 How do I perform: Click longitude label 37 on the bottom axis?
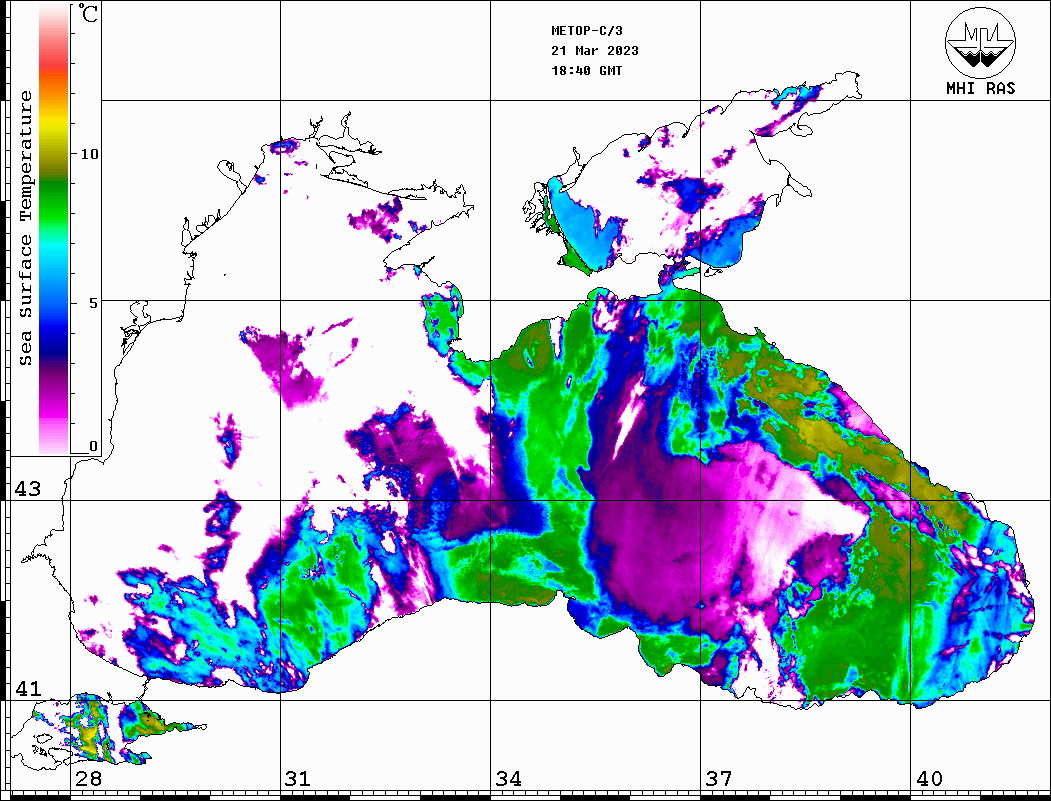[x=719, y=779]
